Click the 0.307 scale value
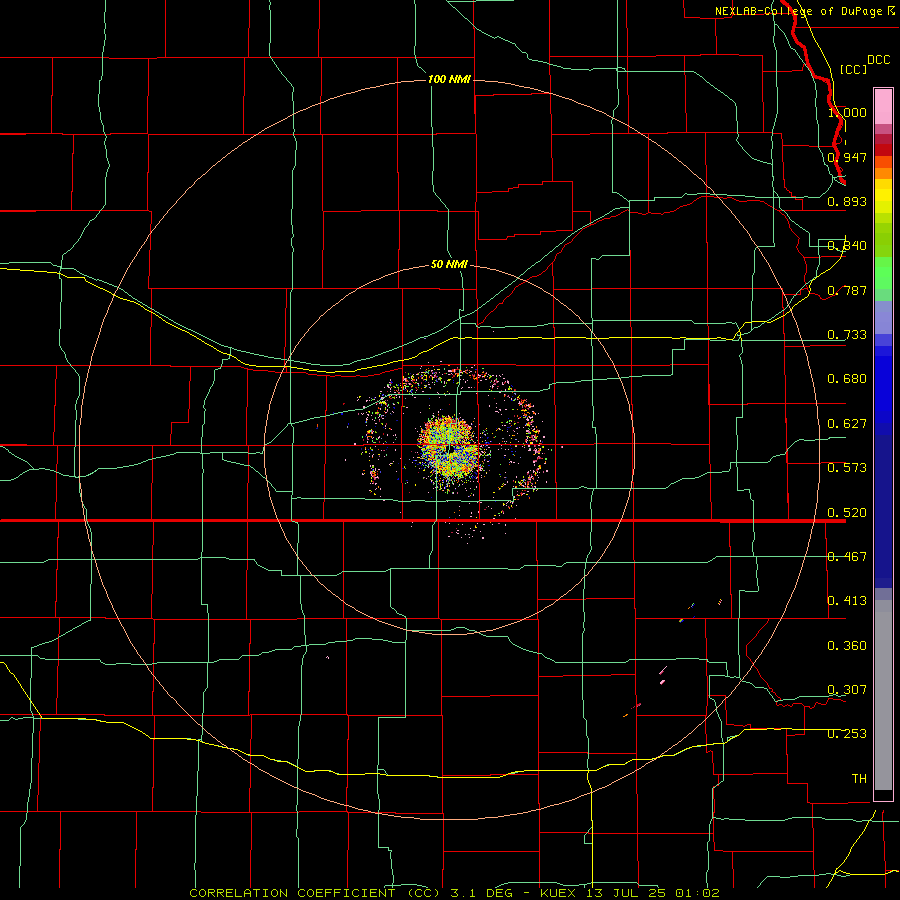This screenshot has width=900, height=900. click(847, 690)
